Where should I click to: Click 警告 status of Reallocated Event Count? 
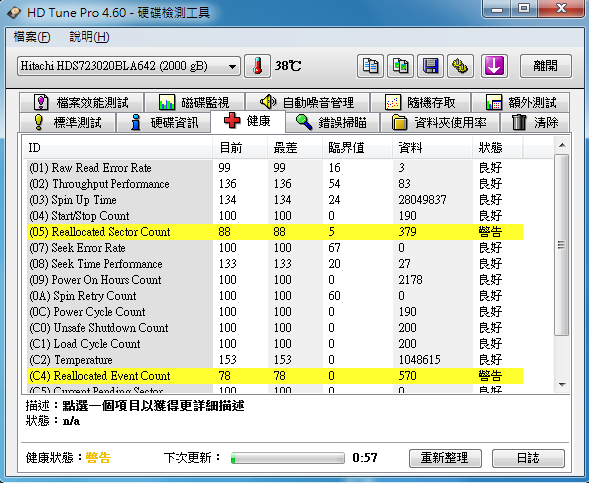click(x=490, y=376)
